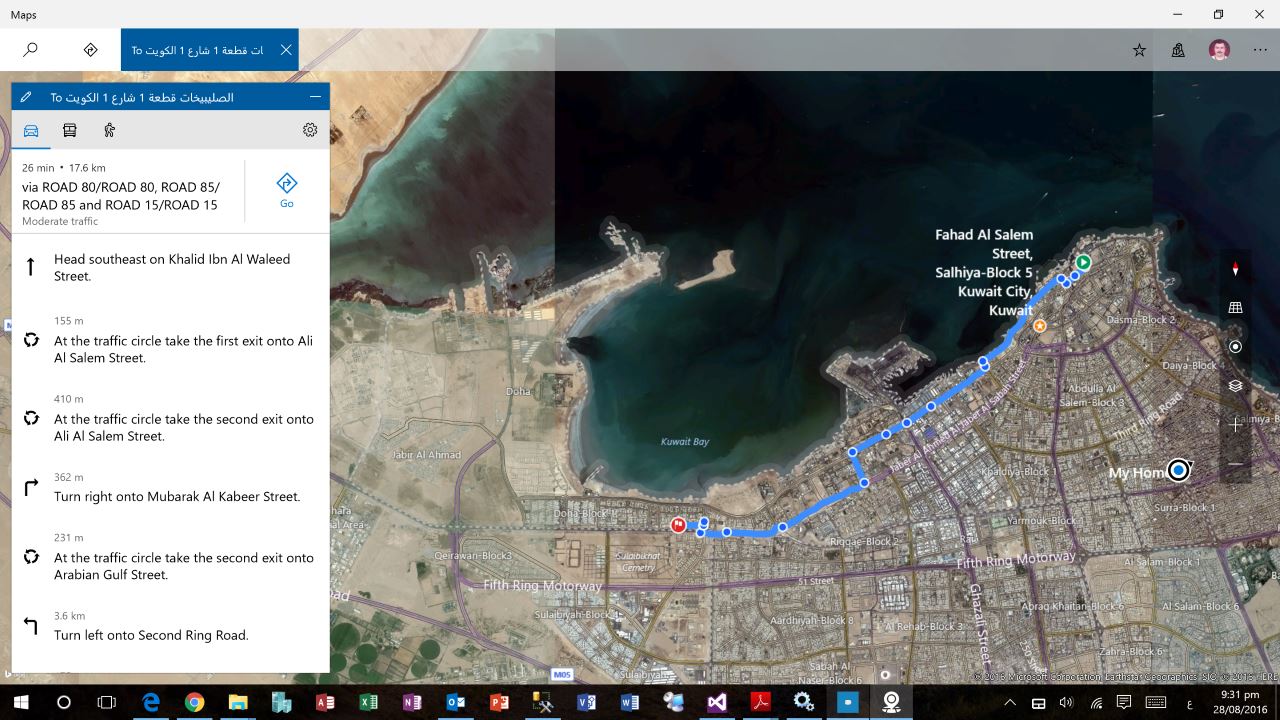Select step 'Head southeast on Khalid Ibn Al Waleed Street'
This screenshot has height=720, width=1280.
coord(170,267)
